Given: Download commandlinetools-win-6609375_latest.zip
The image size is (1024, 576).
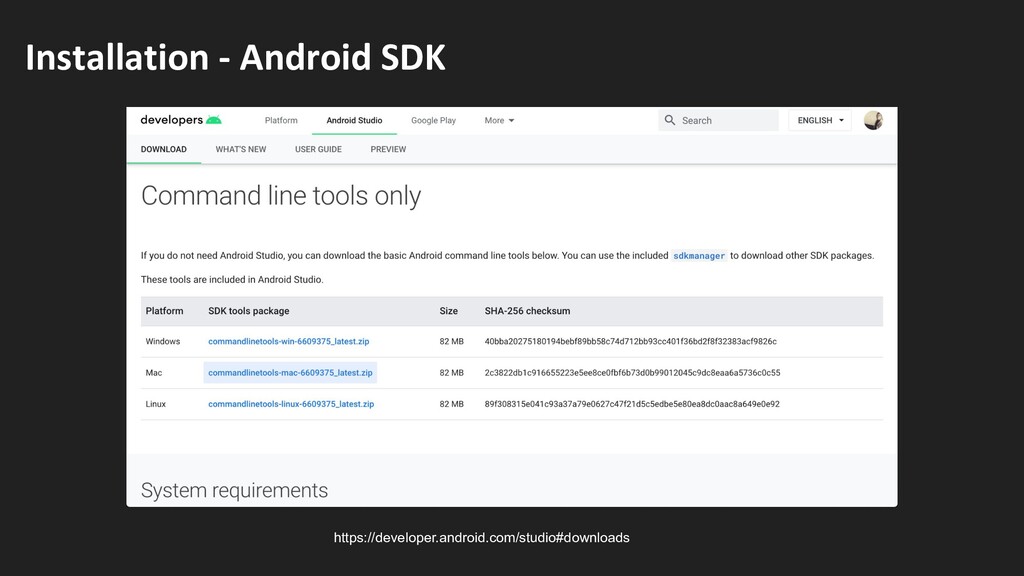Looking at the screenshot, I should coord(289,342).
